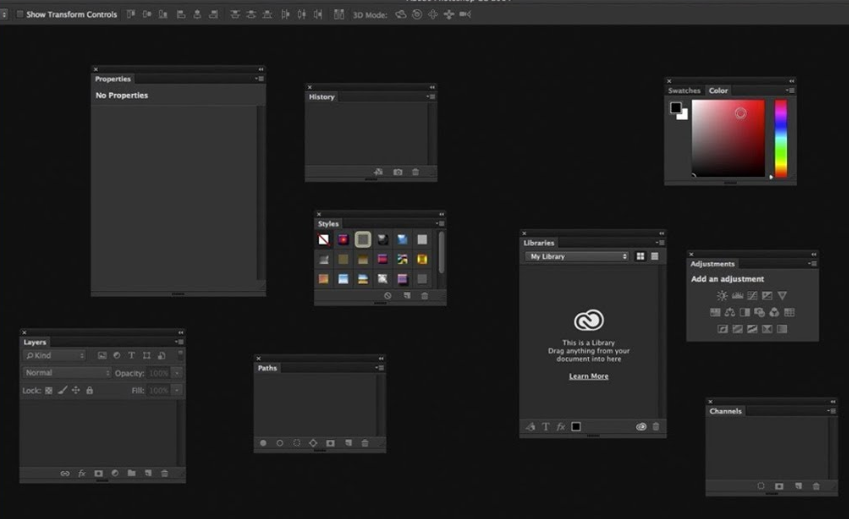849x519 pixels.
Task: Enable Show Transform Controls checkbox
Action: 20,14
